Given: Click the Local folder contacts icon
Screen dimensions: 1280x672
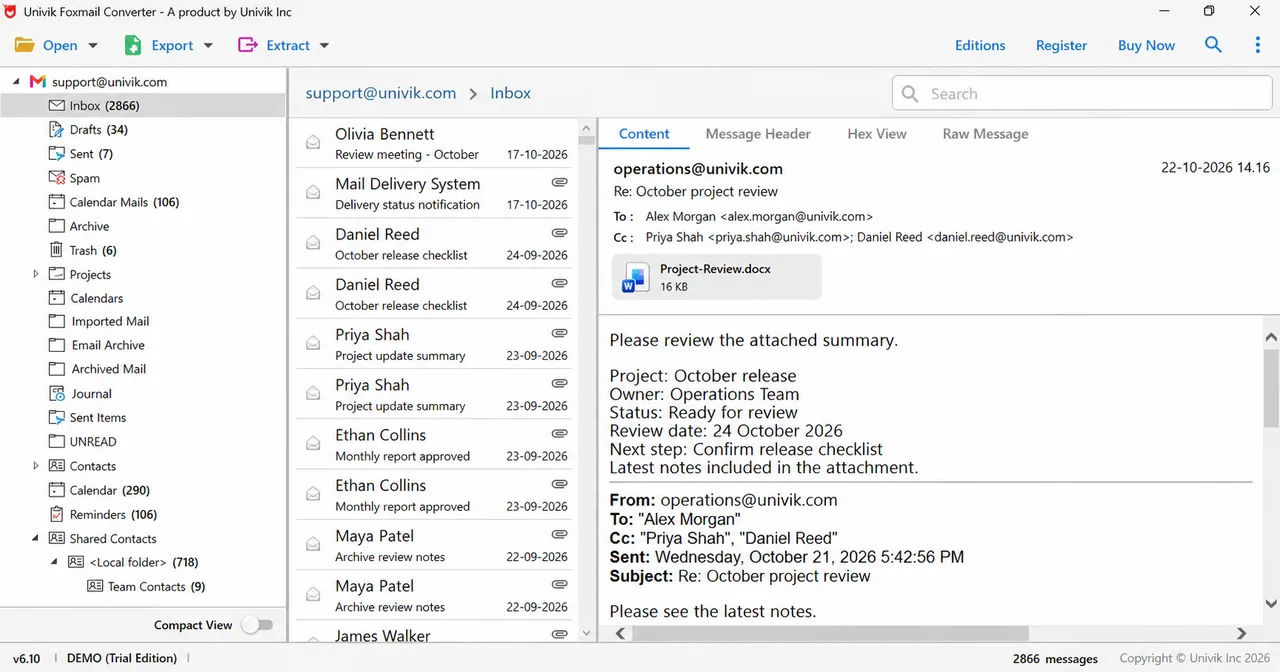Looking at the screenshot, I should (76, 562).
